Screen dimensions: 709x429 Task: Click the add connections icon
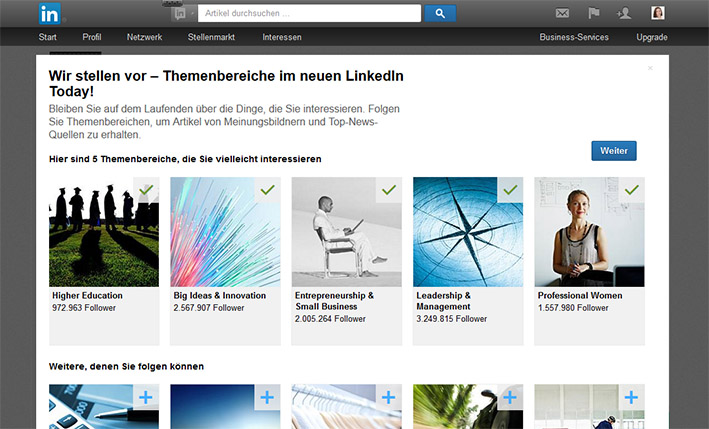coord(624,14)
